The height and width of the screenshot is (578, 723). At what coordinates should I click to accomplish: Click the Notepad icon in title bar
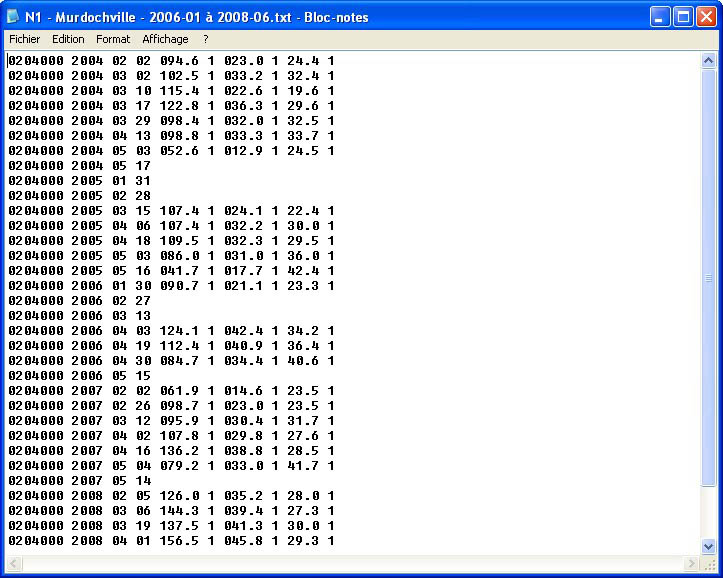click(x=13, y=17)
